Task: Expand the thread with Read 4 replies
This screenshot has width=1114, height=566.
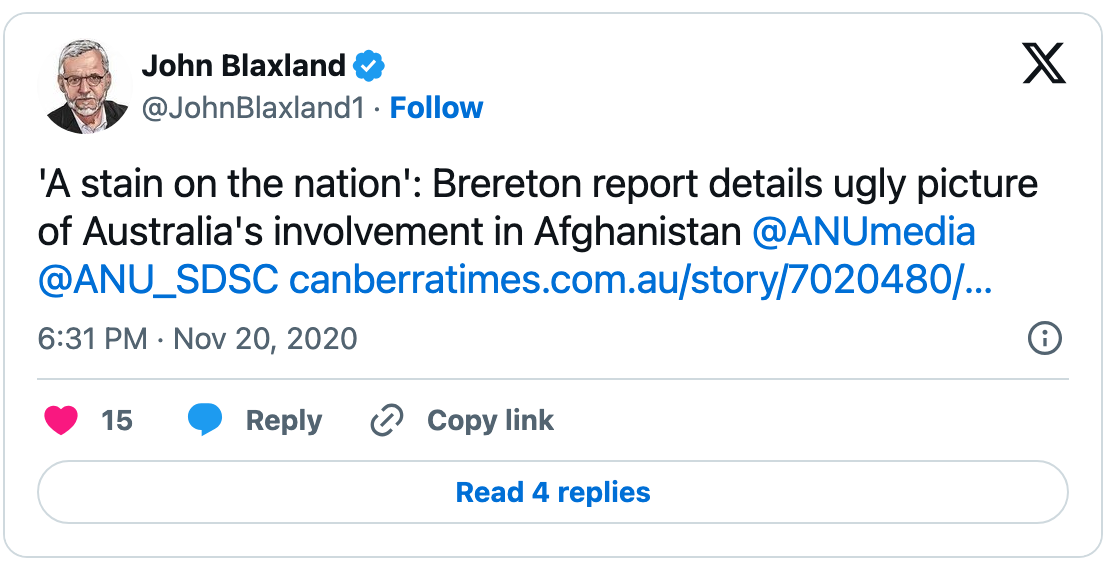Action: (553, 492)
